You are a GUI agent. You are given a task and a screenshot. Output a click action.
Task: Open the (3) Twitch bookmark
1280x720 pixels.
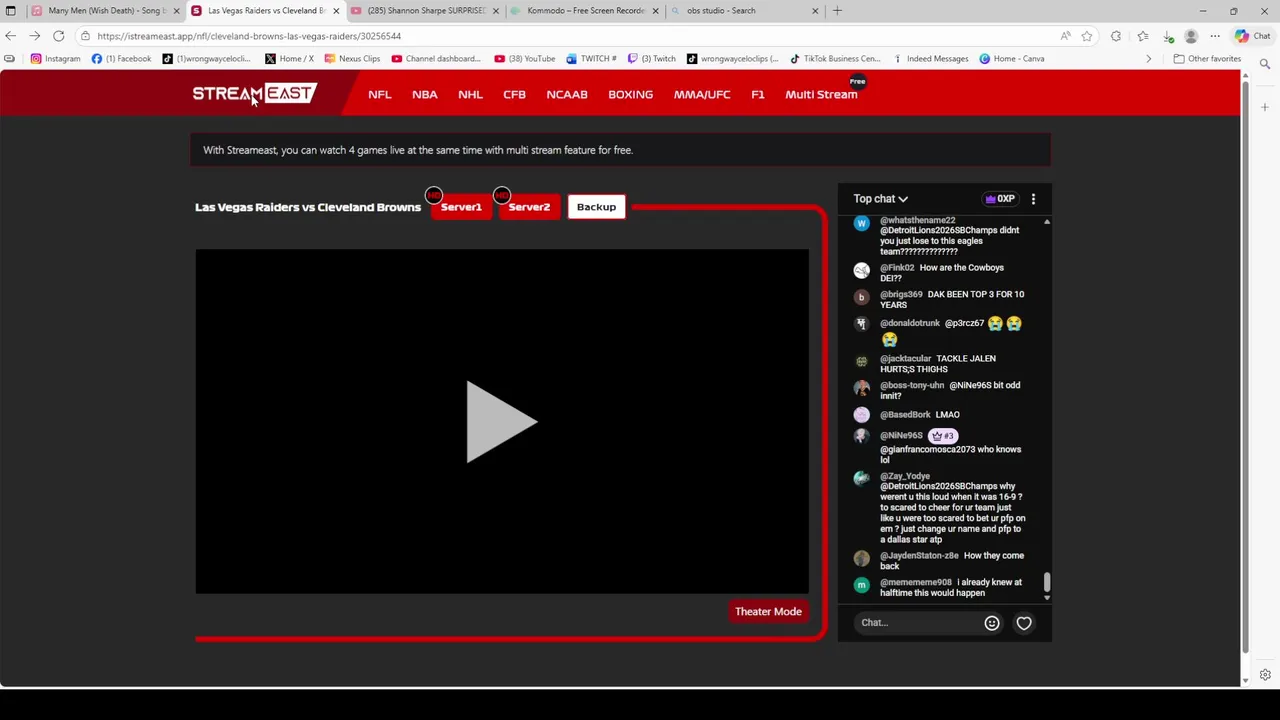(x=652, y=59)
